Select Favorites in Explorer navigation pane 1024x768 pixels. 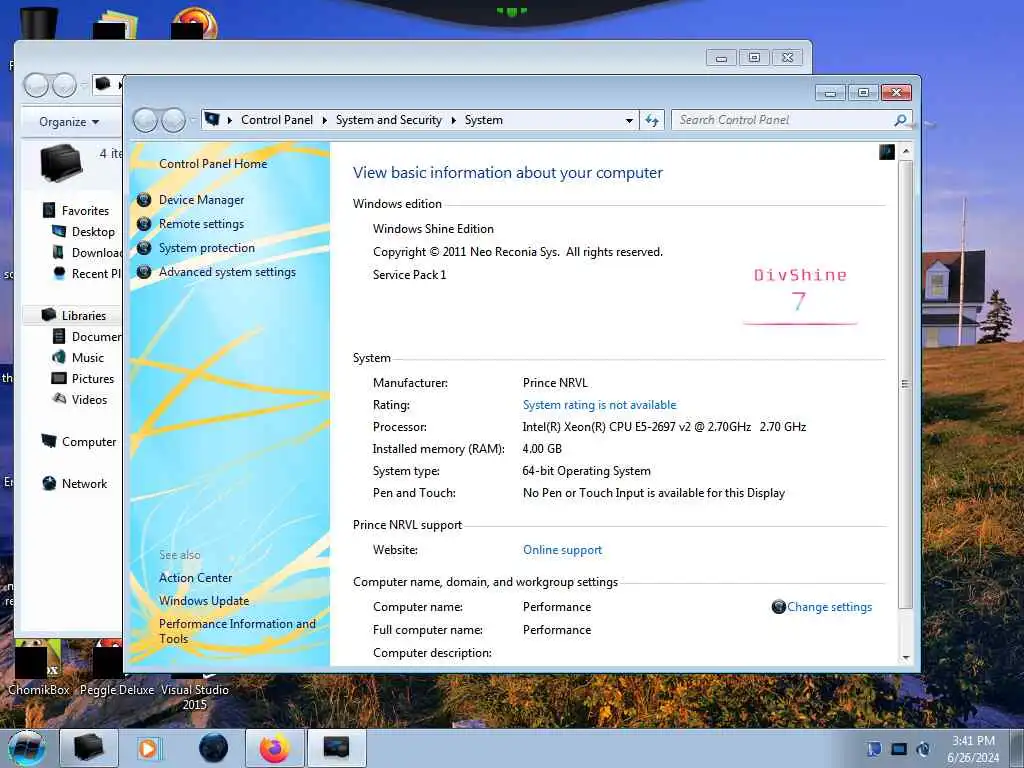click(x=85, y=211)
